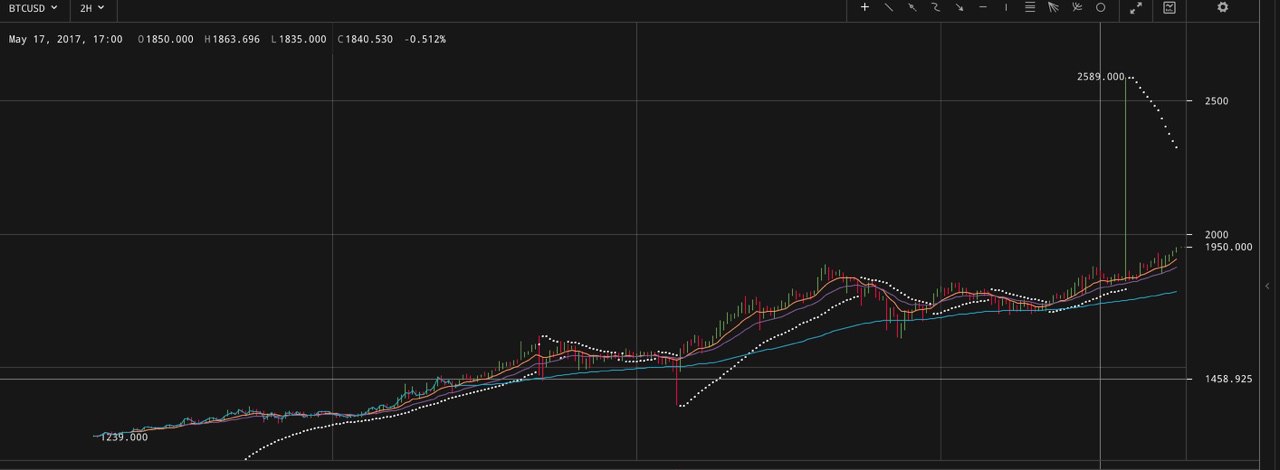This screenshot has width=1280, height=470.
Task: Click the 2000 price axis label
Action: click(x=1216, y=235)
